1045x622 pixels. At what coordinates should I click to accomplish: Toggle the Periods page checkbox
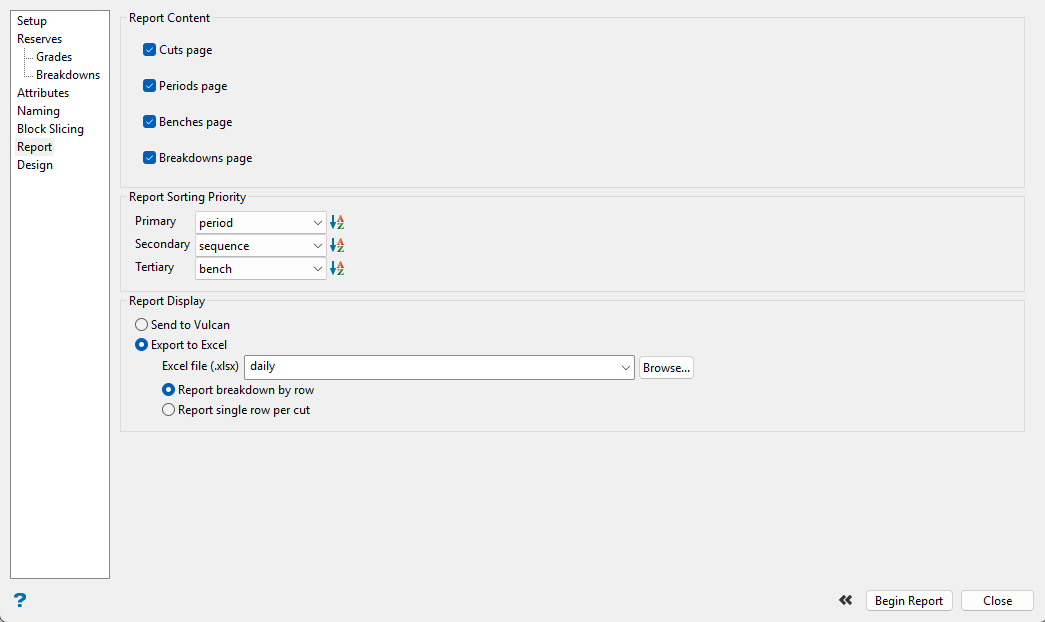point(149,86)
